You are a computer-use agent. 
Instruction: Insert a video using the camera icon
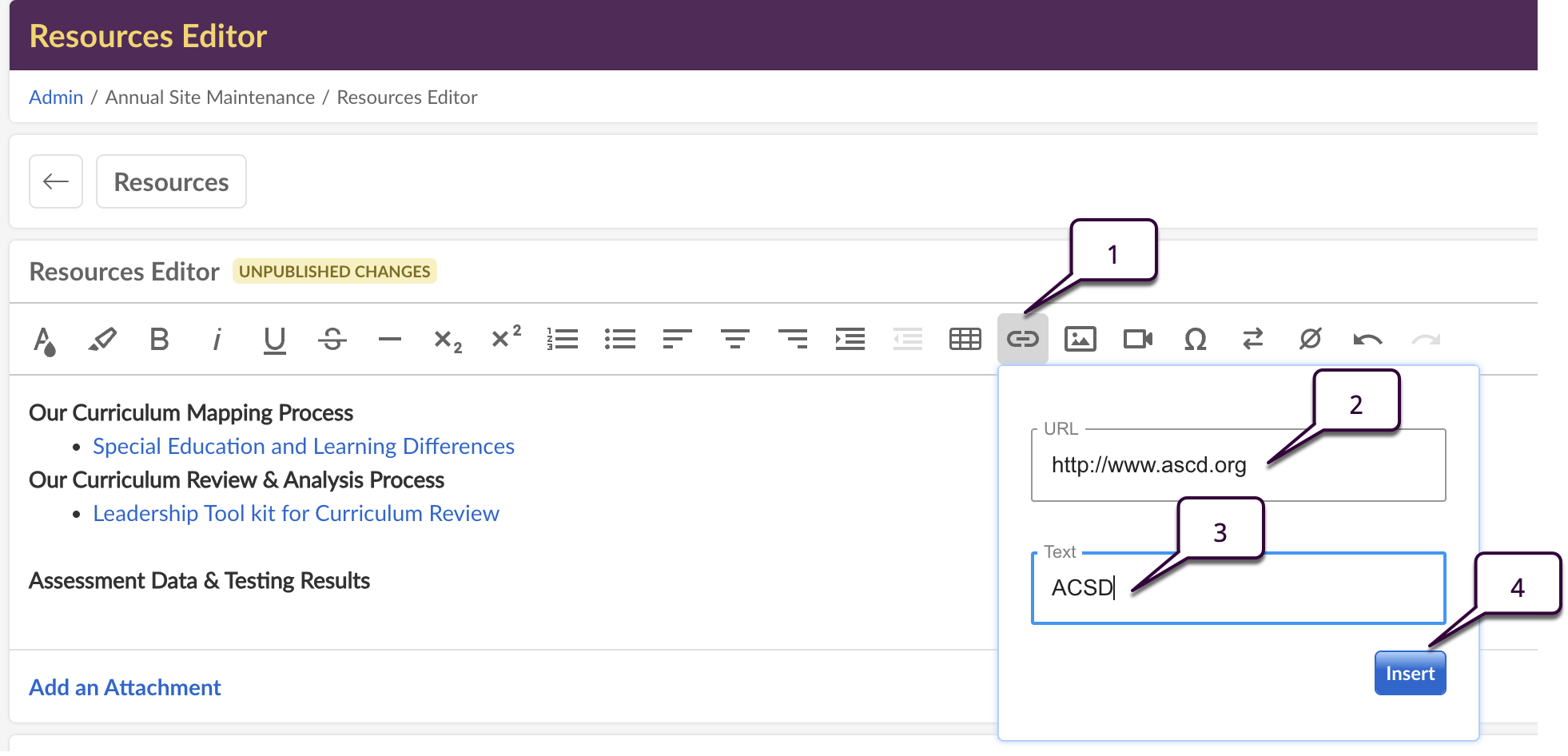click(1137, 340)
